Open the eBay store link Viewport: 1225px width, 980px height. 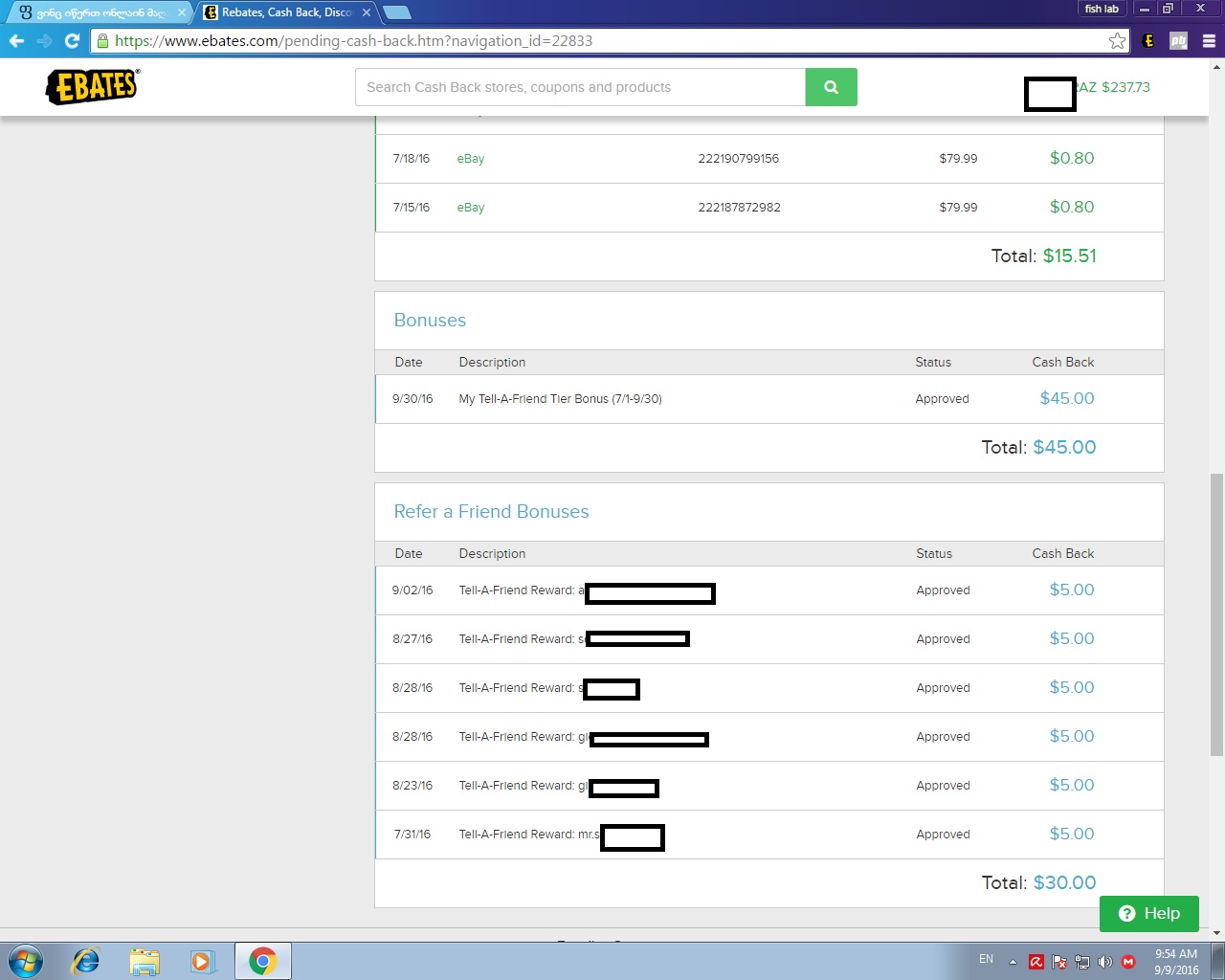(470, 159)
